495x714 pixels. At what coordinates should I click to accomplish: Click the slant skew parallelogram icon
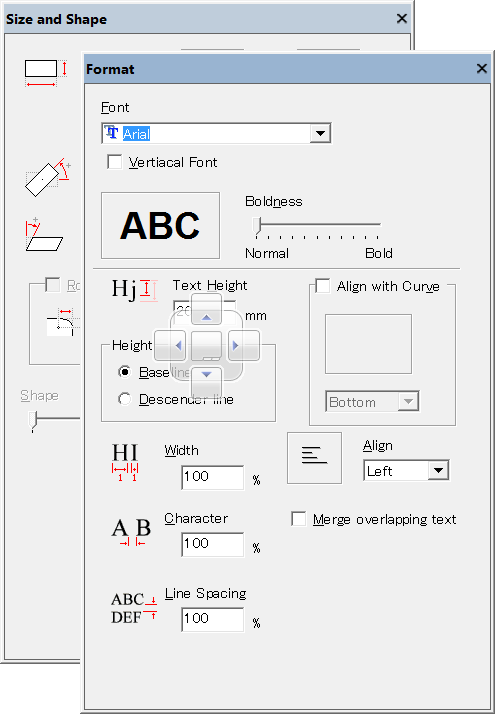click(44, 235)
